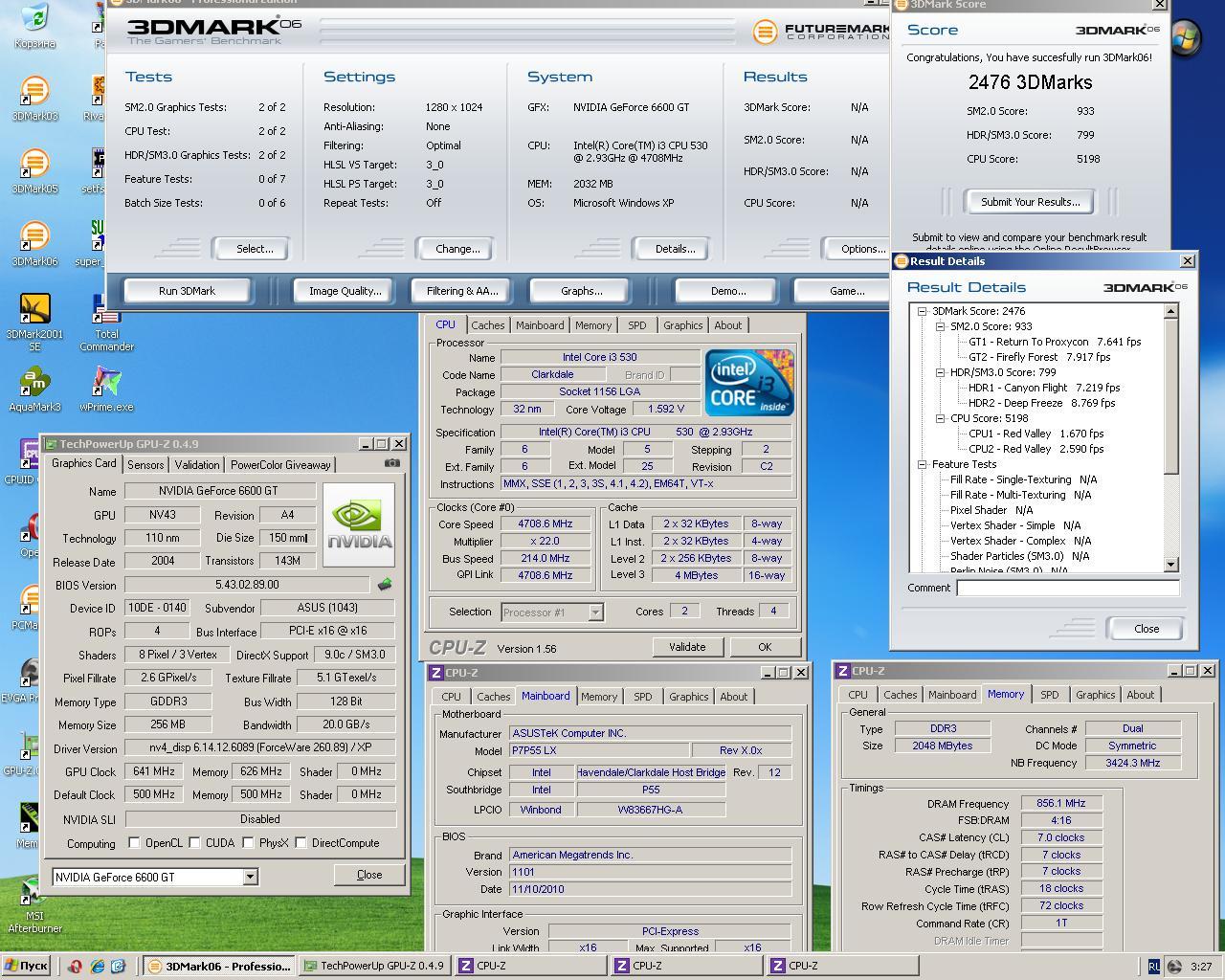Open 3DMark06 desktop shortcut
The width and height of the screenshot is (1225, 980).
click(x=34, y=243)
